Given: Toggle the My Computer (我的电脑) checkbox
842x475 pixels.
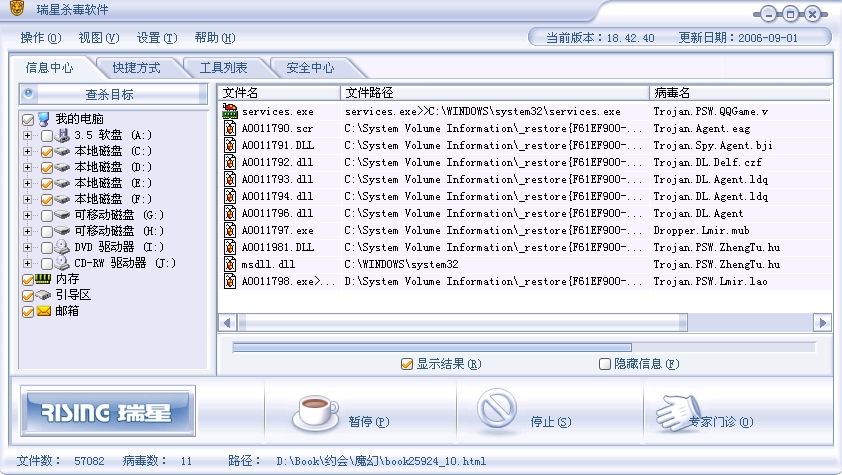Looking at the screenshot, I should pos(28,119).
